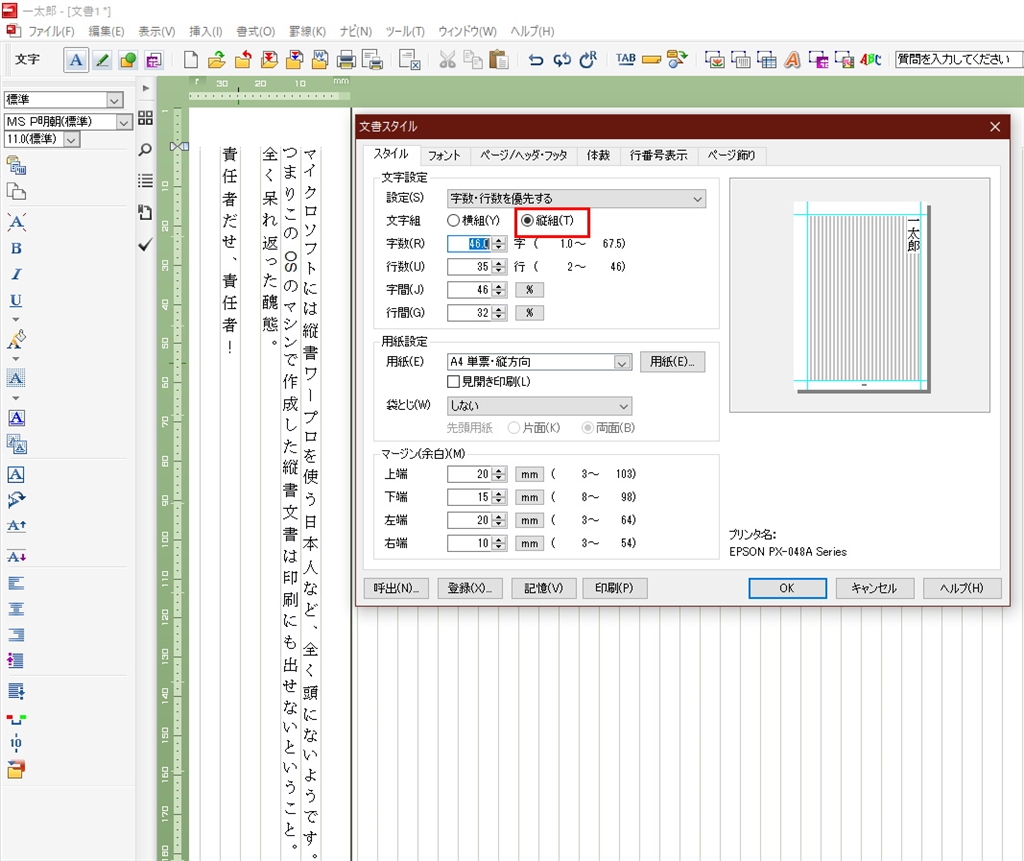Screen dimensions: 1024x861
Task: Switch to the フォント tab
Action: click(444, 156)
